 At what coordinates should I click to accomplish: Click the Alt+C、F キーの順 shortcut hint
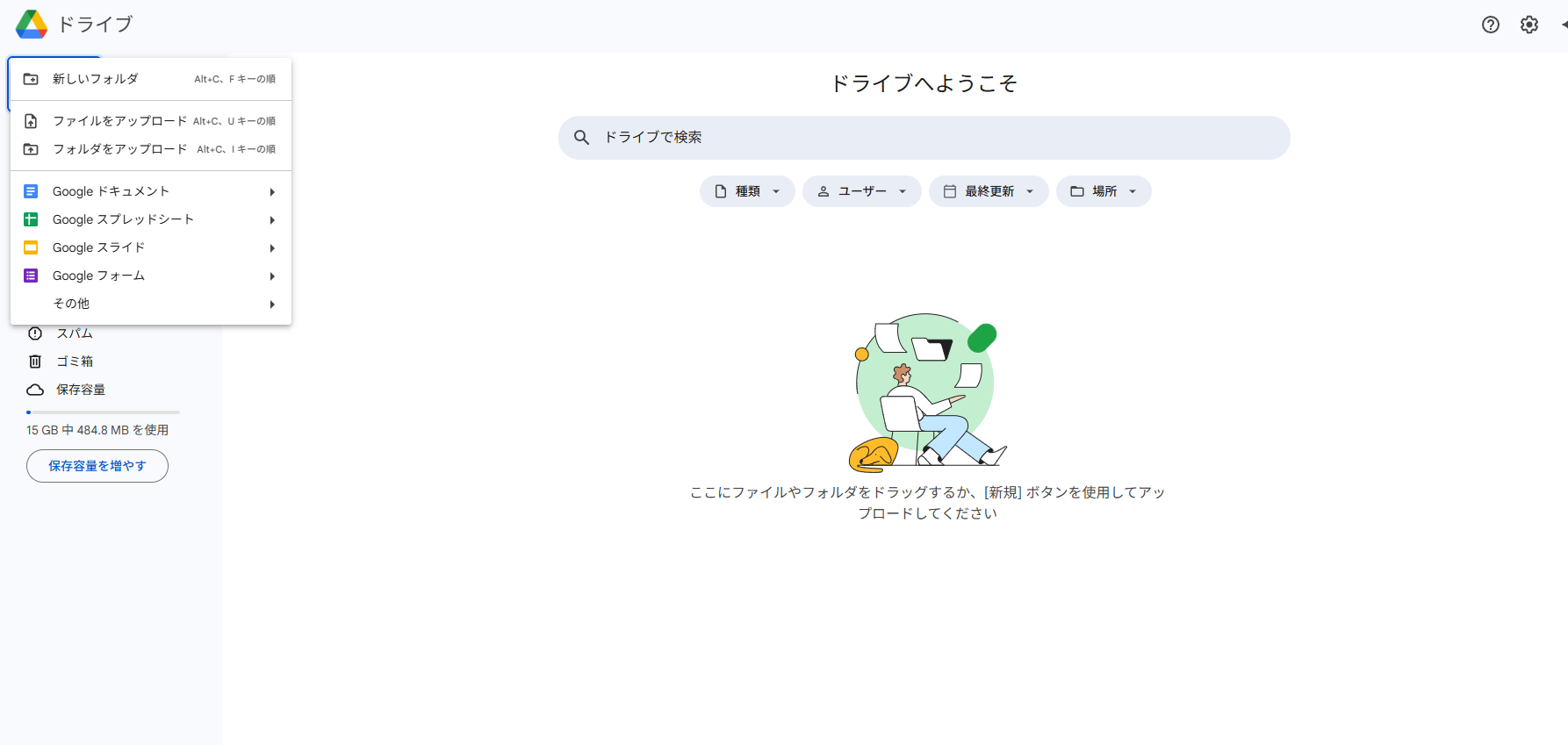tap(235, 79)
